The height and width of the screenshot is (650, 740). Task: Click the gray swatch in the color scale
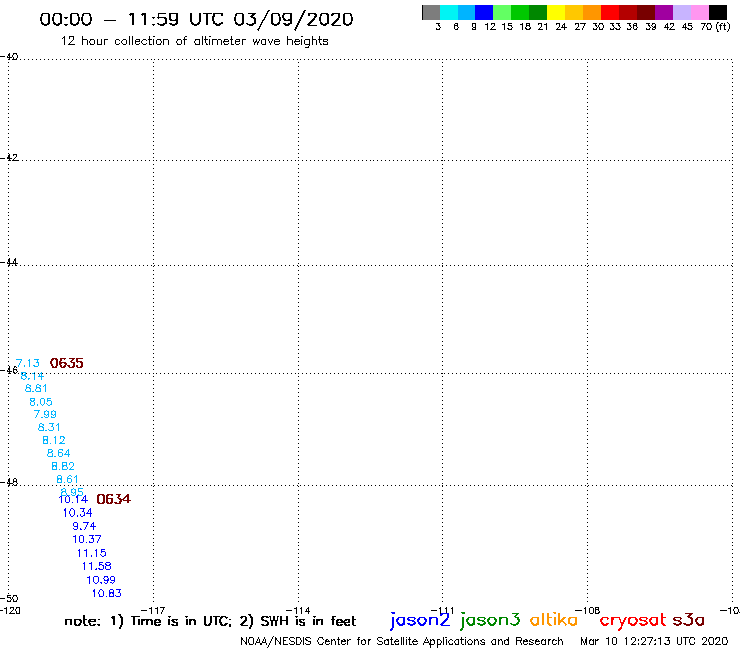click(431, 12)
